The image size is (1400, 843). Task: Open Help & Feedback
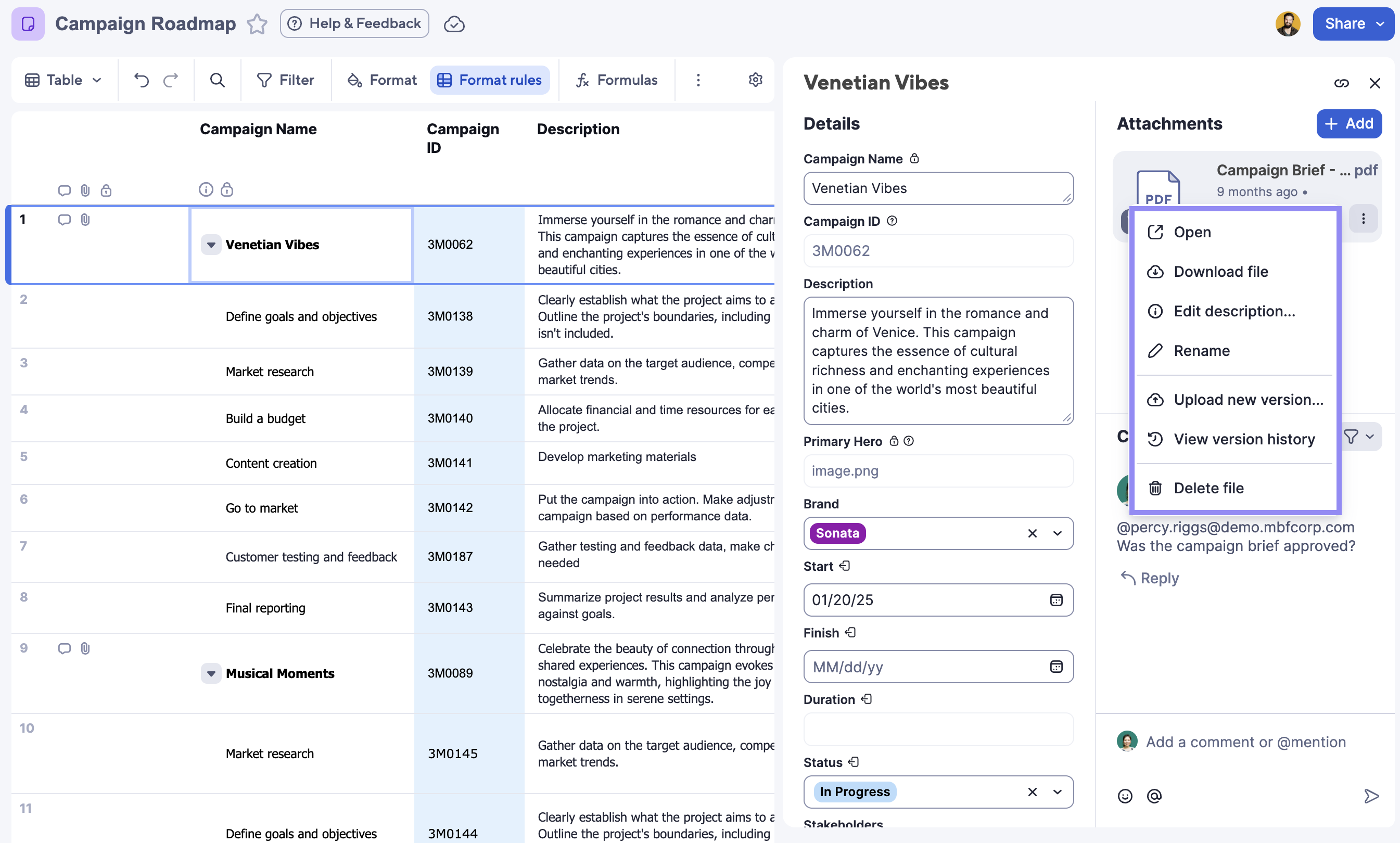click(x=354, y=24)
